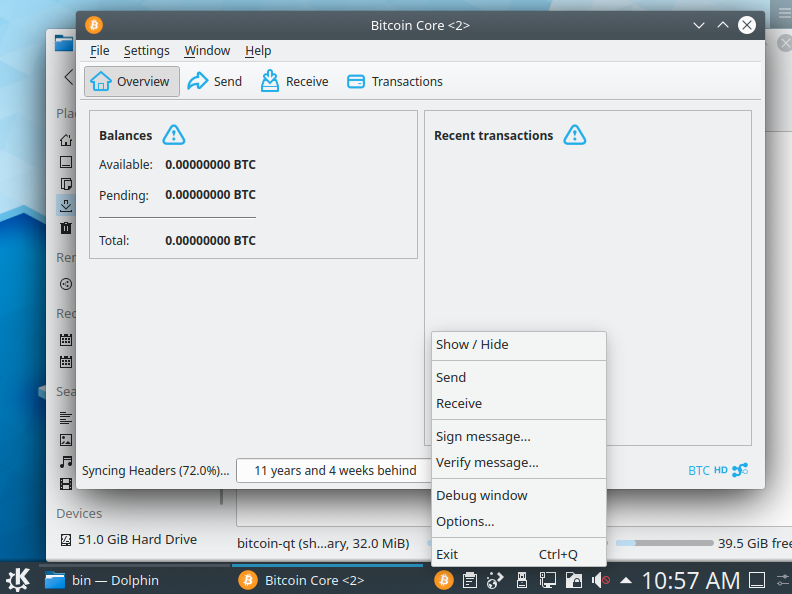The image size is (792, 594).
Task: Open the Vaults lock tray icon
Action: click(x=574, y=580)
